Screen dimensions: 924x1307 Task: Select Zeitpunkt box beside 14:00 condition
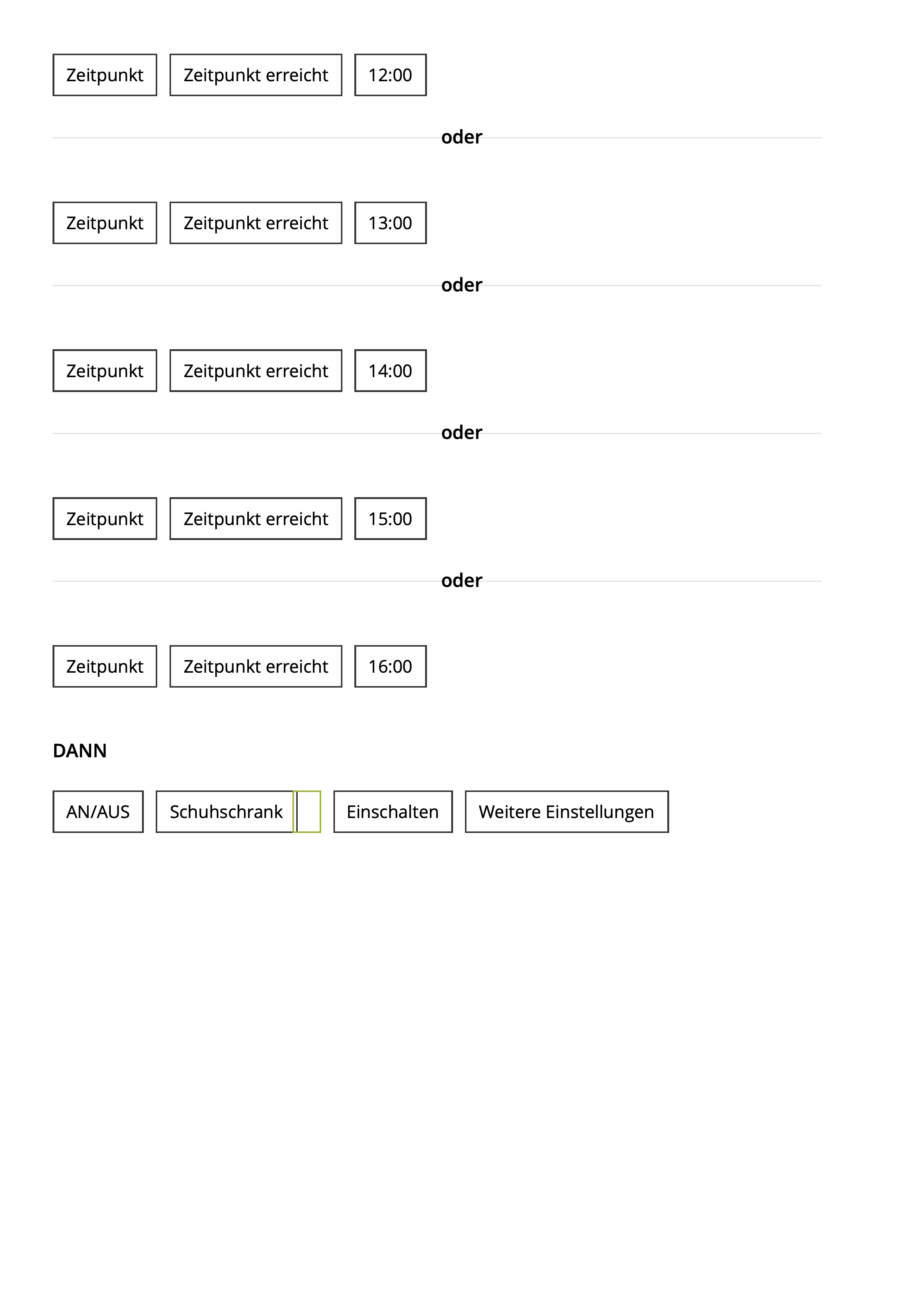point(105,371)
